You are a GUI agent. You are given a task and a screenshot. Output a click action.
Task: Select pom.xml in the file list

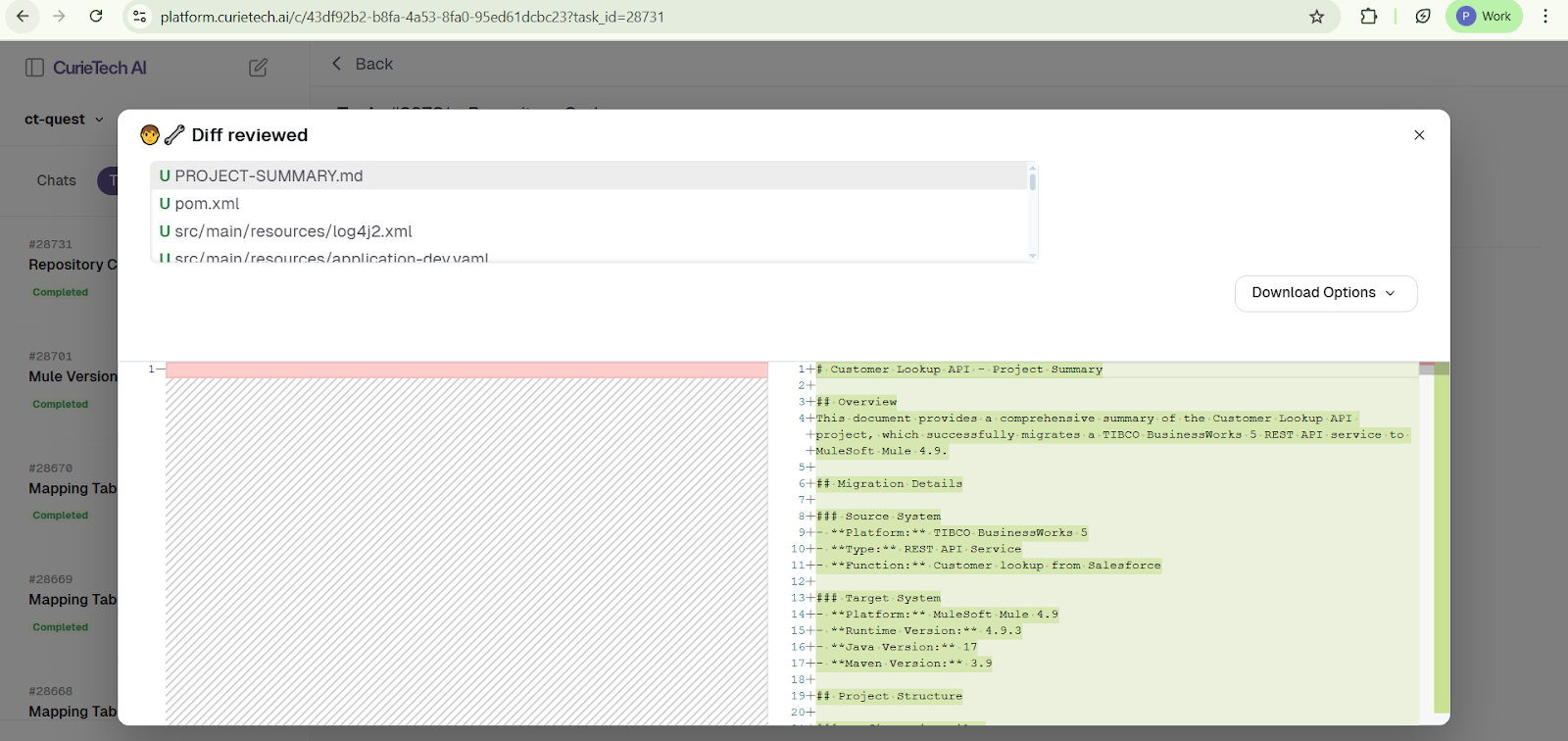(588, 204)
